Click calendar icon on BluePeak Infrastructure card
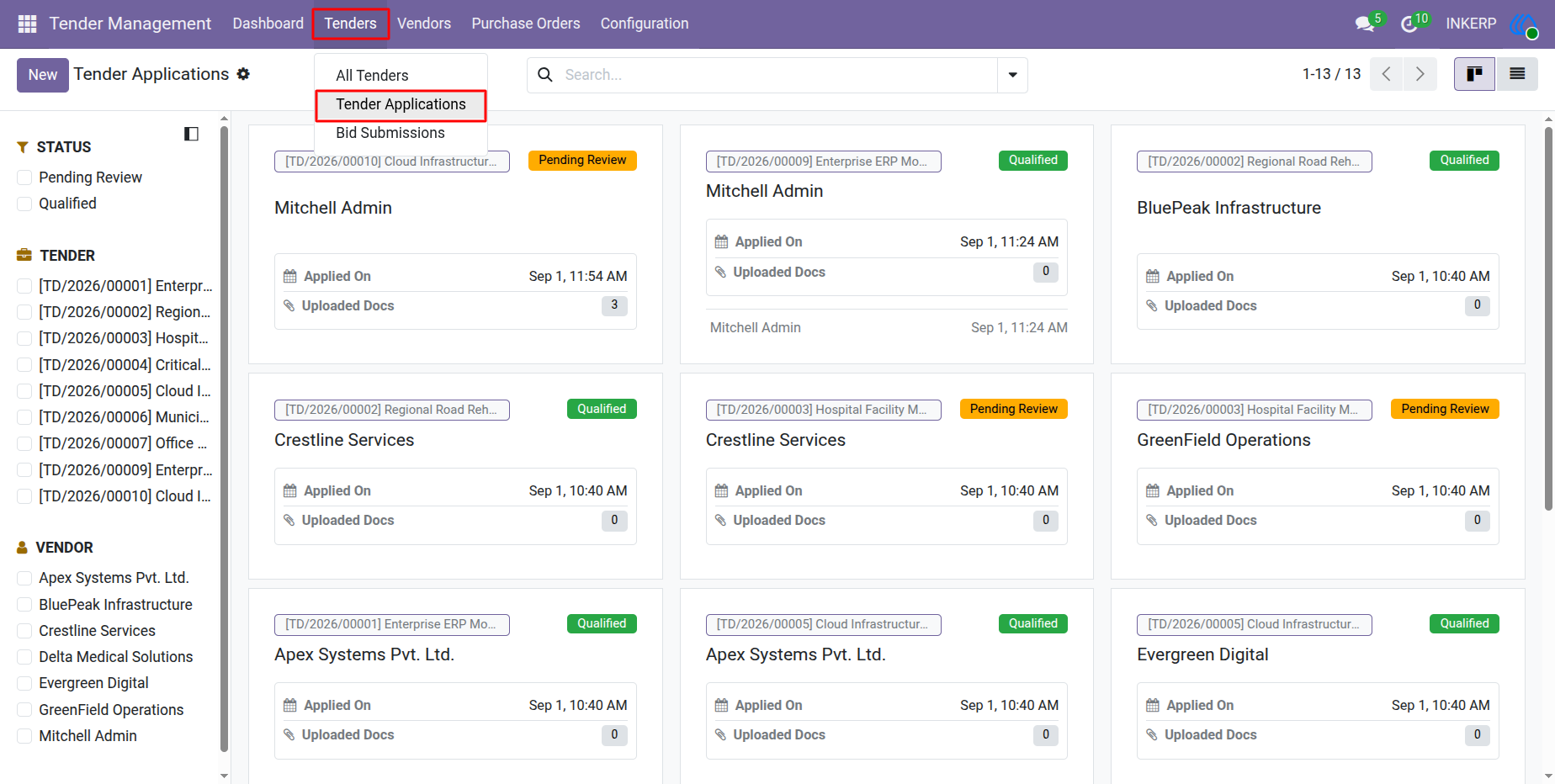 pyautogui.click(x=1153, y=276)
